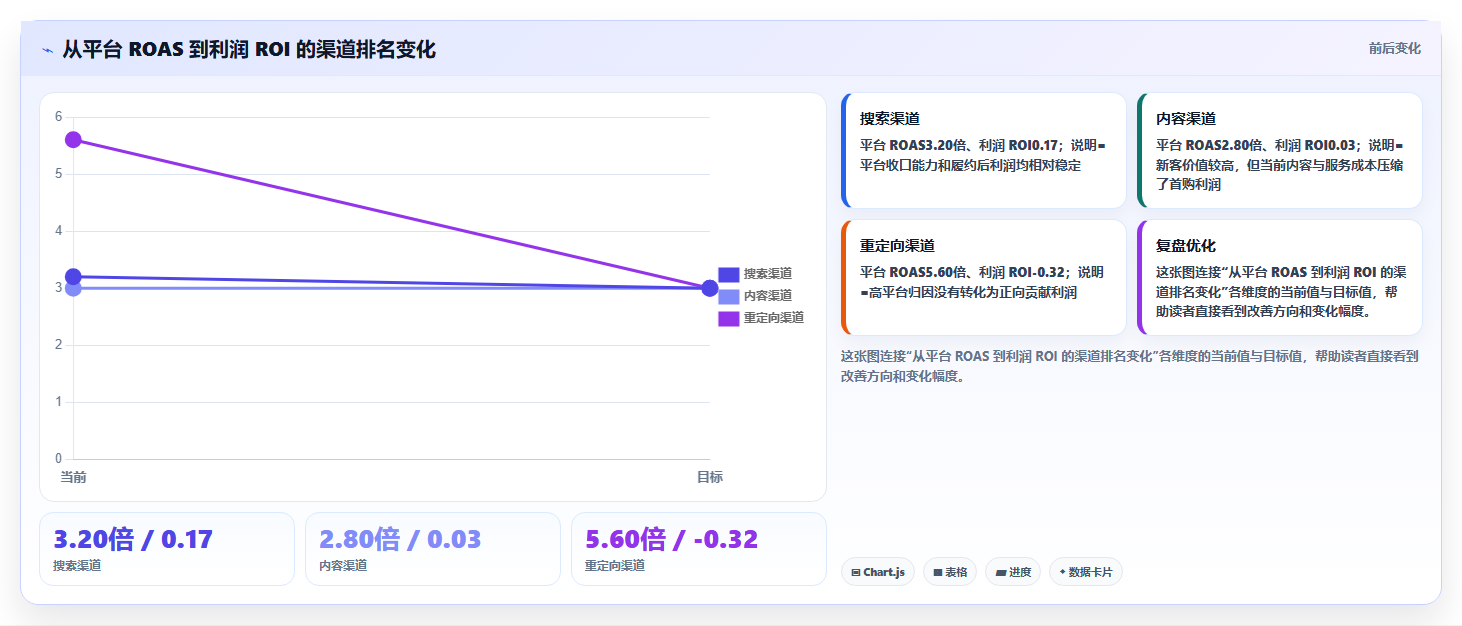Click the description paragraph below the cards

point(1130,366)
